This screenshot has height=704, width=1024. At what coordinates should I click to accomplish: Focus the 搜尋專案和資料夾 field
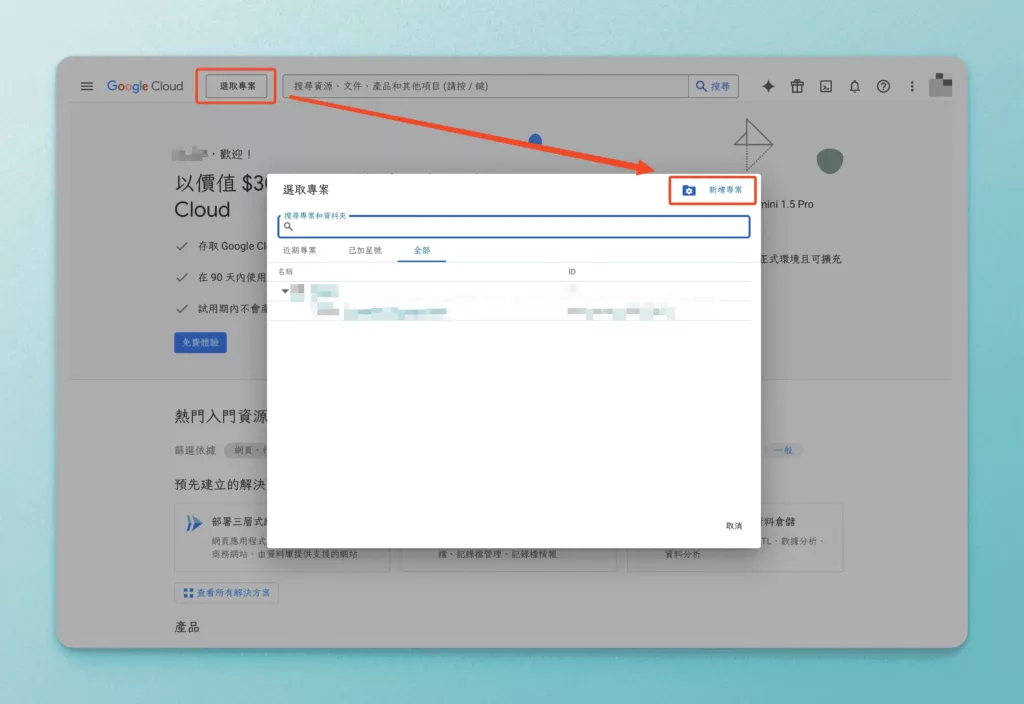click(513, 227)
